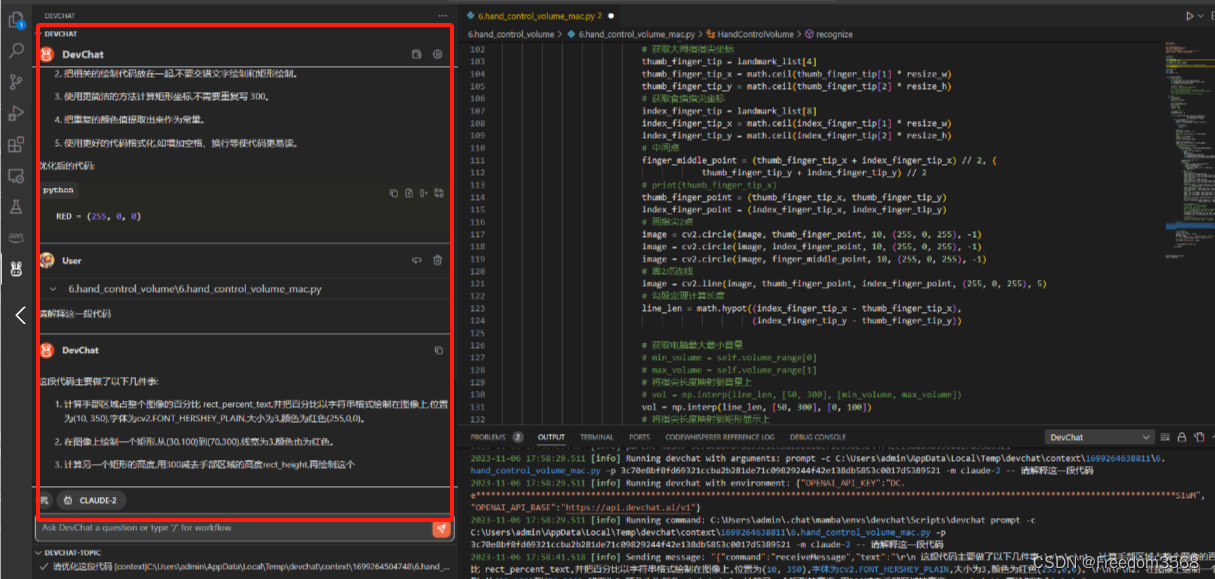Viewport: 1215px width, 579px height.
Task: View diff for the python code block
Action: click(x=439, y=192)
